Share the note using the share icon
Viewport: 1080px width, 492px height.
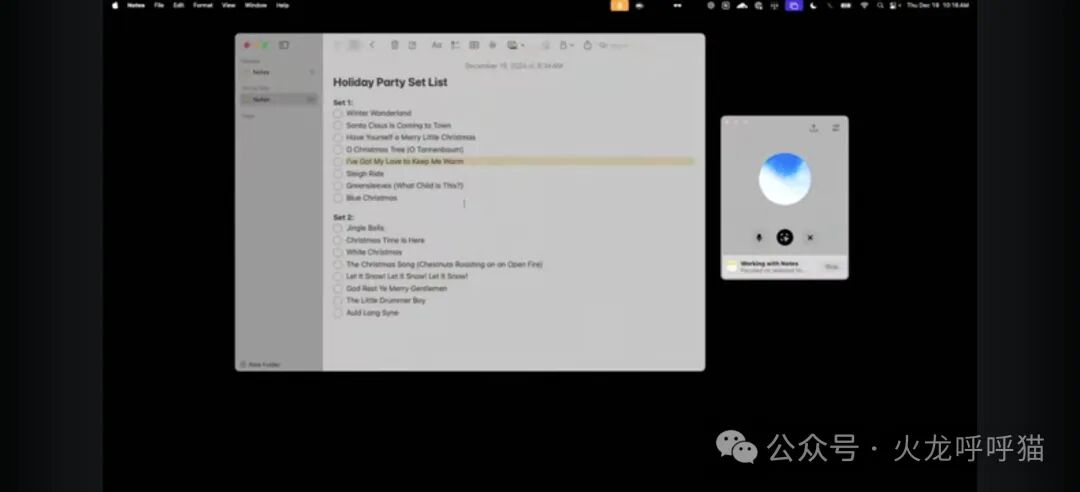588,45
